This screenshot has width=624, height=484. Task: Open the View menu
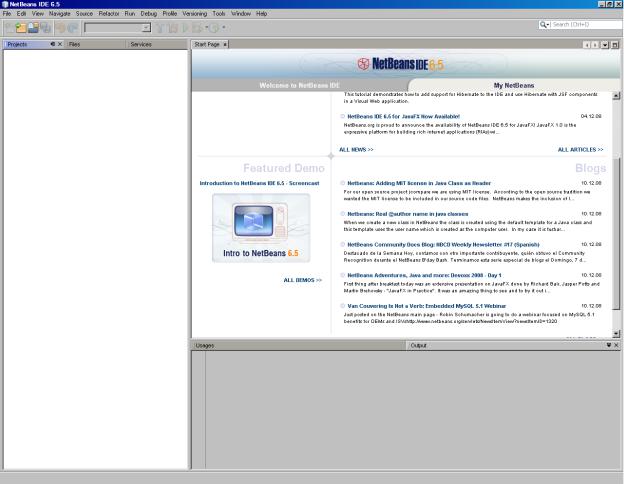tap(38, 14)
